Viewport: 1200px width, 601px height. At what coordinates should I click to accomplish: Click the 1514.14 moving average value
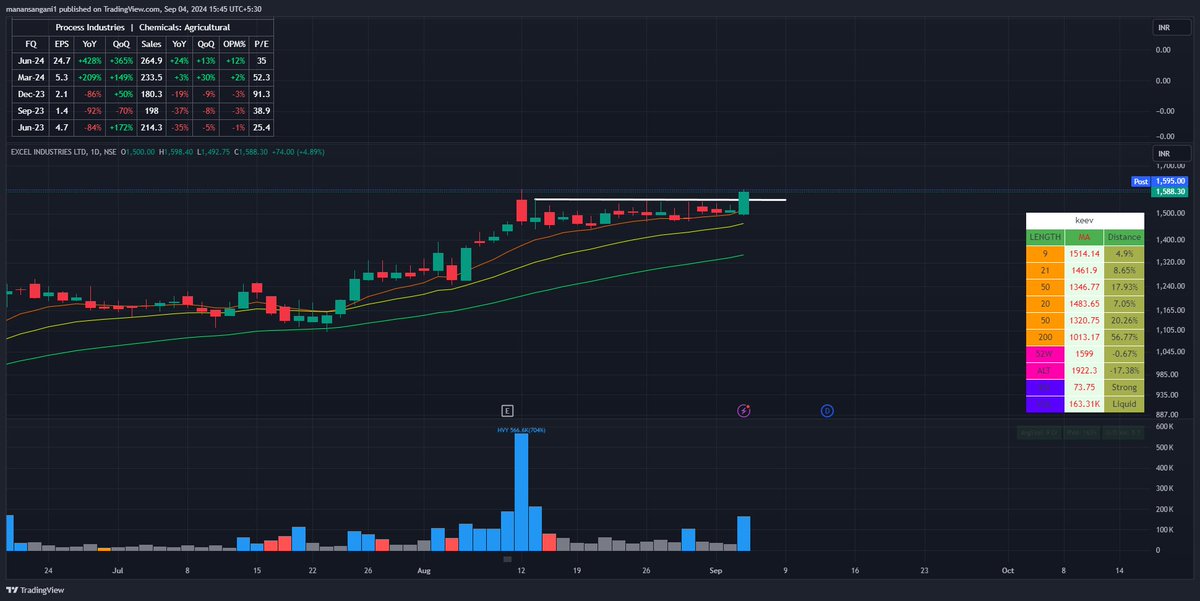pyautogui.click(x=1084, y=254)
